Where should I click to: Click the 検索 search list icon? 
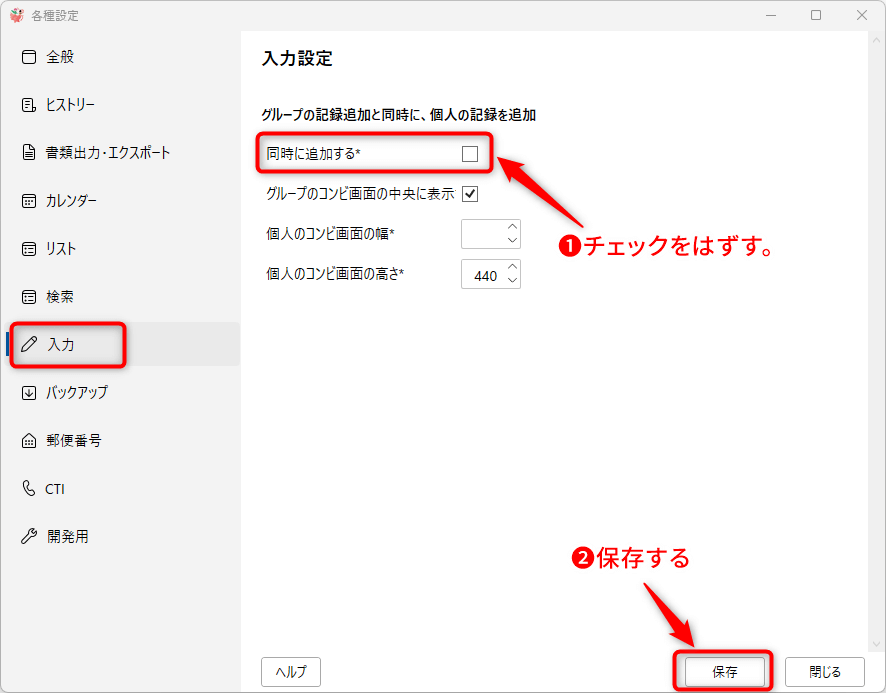[29, 297]
